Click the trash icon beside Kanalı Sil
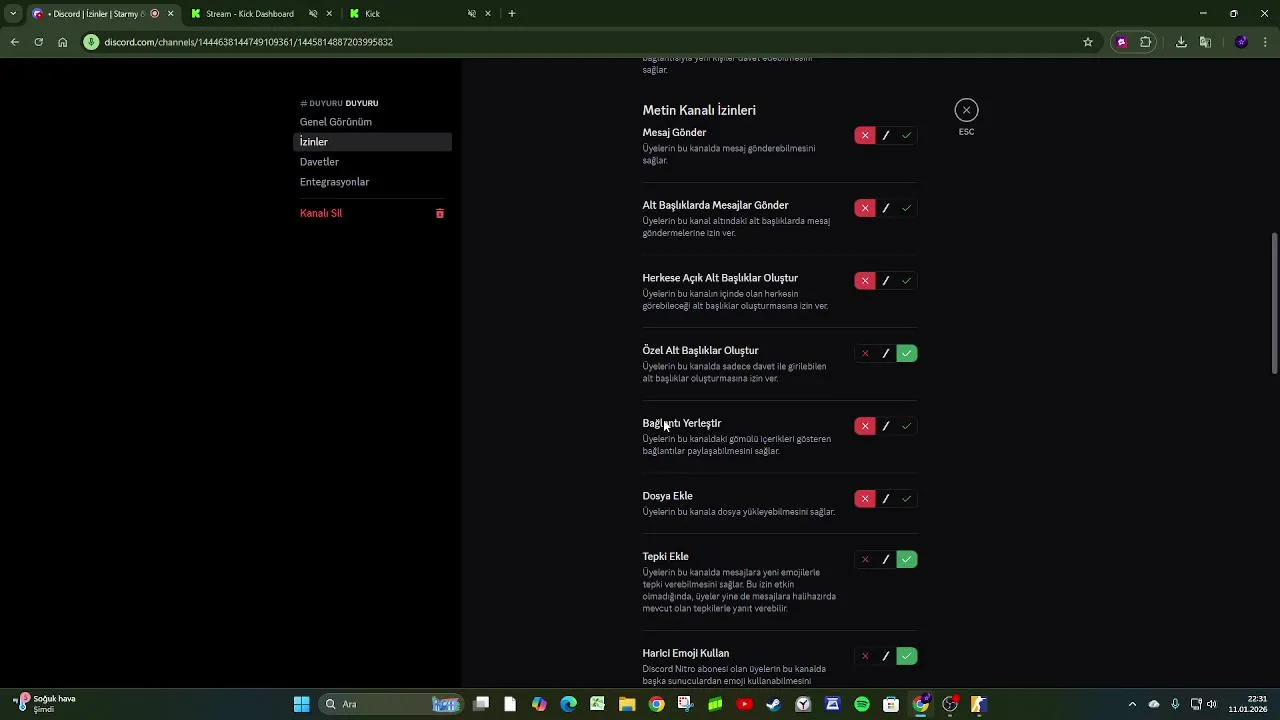This screenshot has width=1280, height=720. [440, 213]
